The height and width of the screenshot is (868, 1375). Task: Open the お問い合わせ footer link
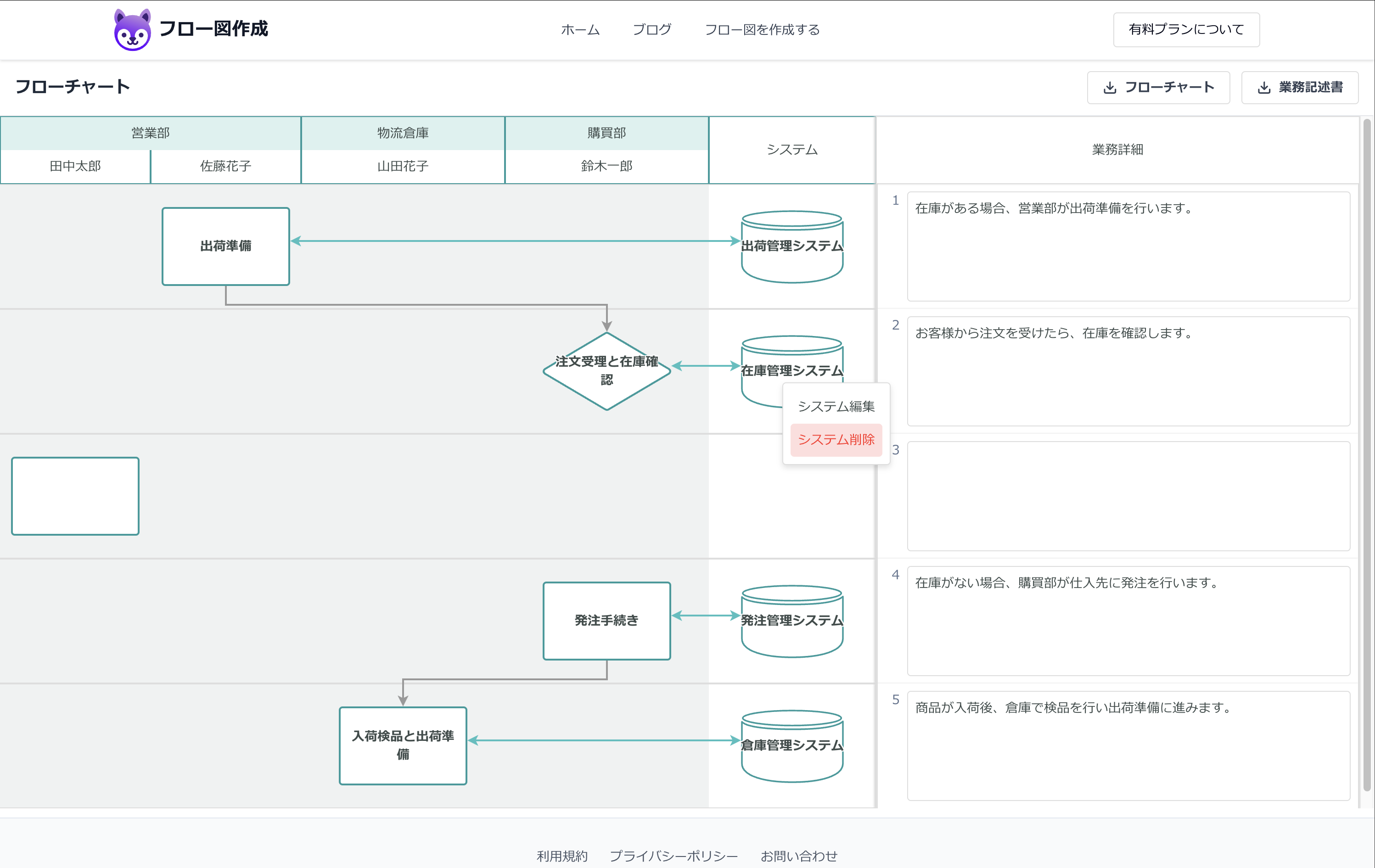point(799,856)
